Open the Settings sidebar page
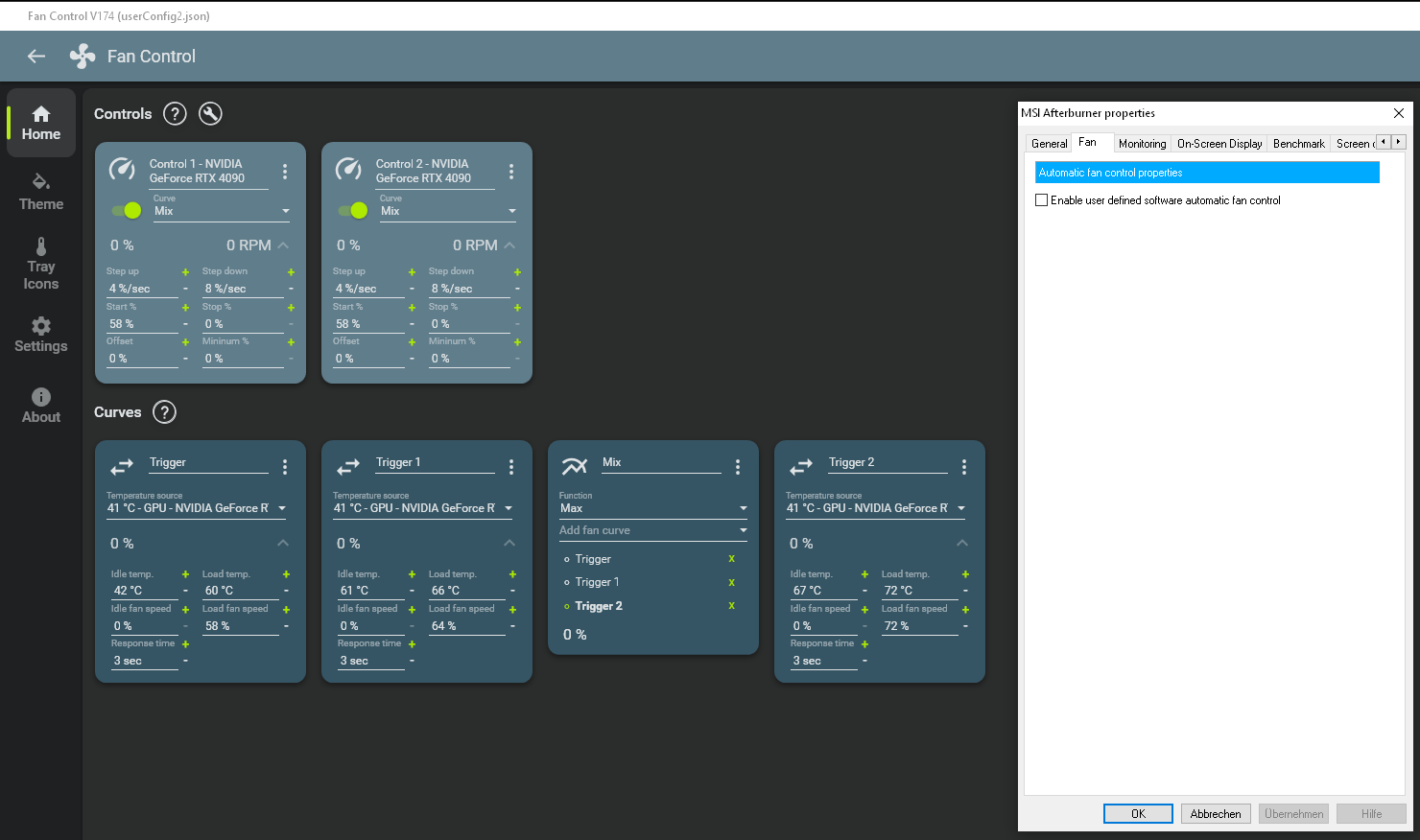Viewport: 1420px width, 840px height. (x=41, y=335)
